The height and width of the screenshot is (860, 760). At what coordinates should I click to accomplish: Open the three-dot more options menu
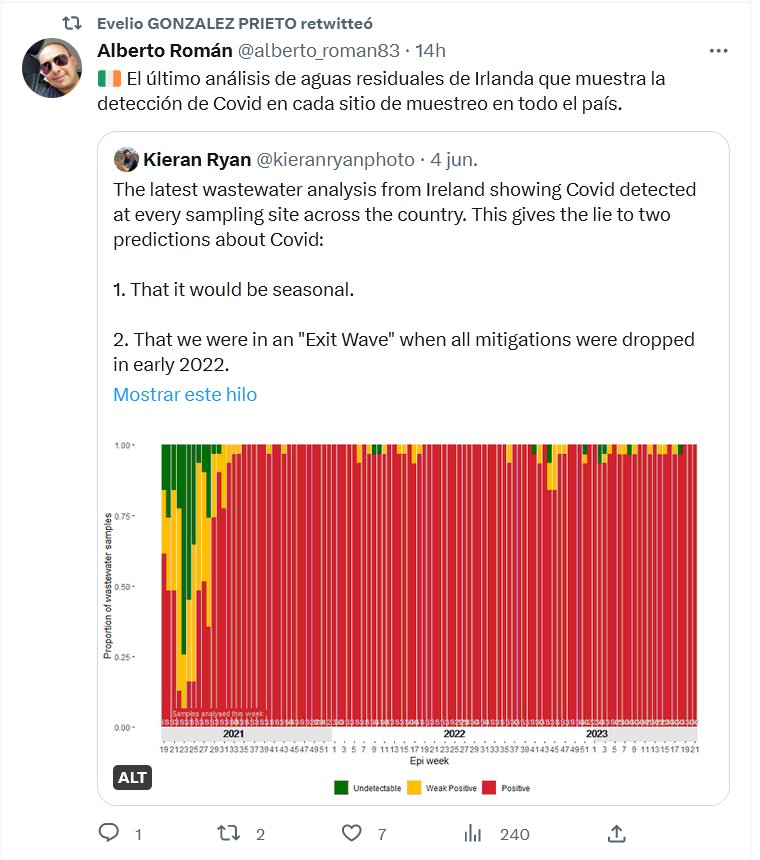click(718, 51)
